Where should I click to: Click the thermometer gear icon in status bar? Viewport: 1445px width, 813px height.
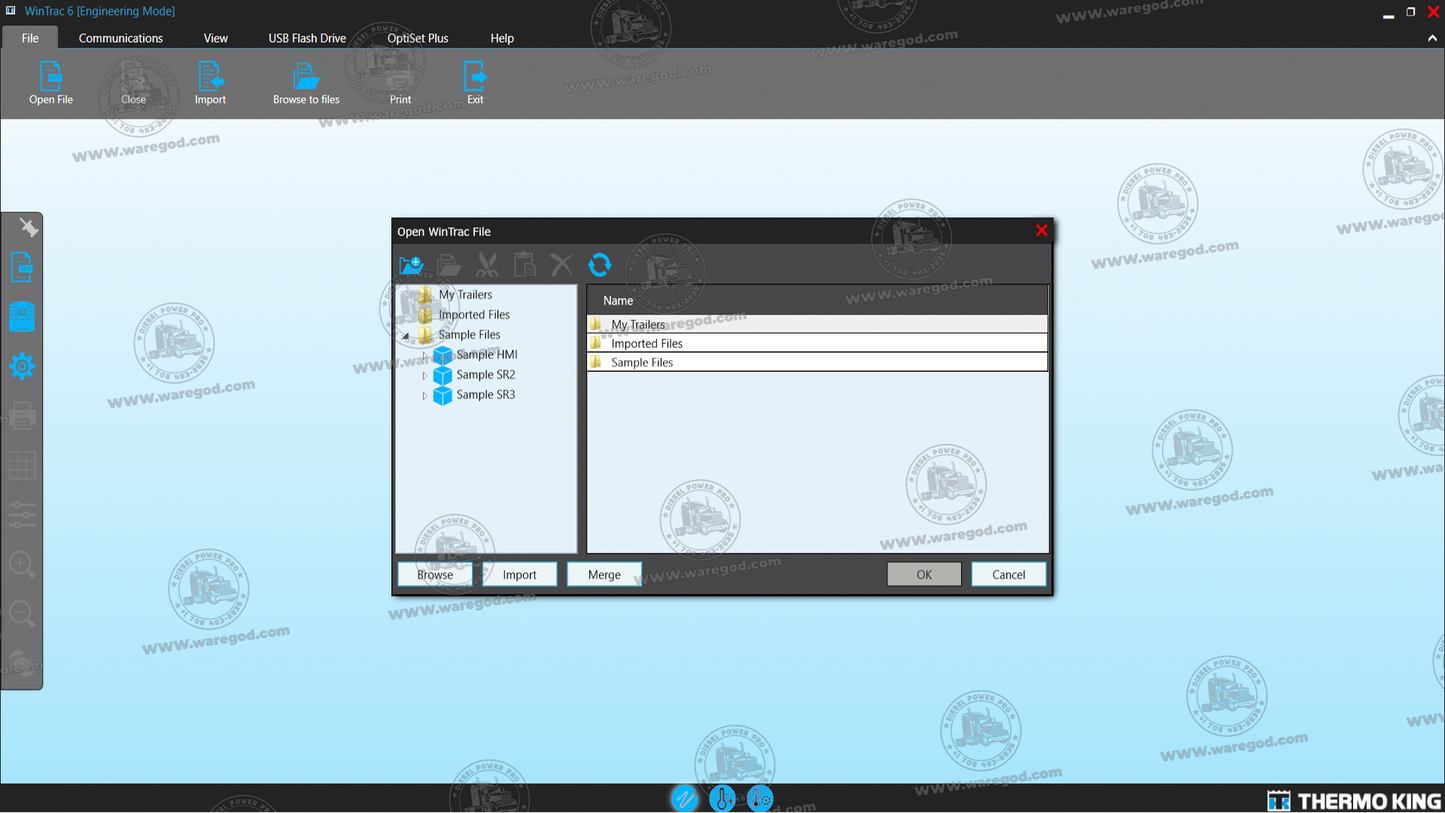click(760, 798)
